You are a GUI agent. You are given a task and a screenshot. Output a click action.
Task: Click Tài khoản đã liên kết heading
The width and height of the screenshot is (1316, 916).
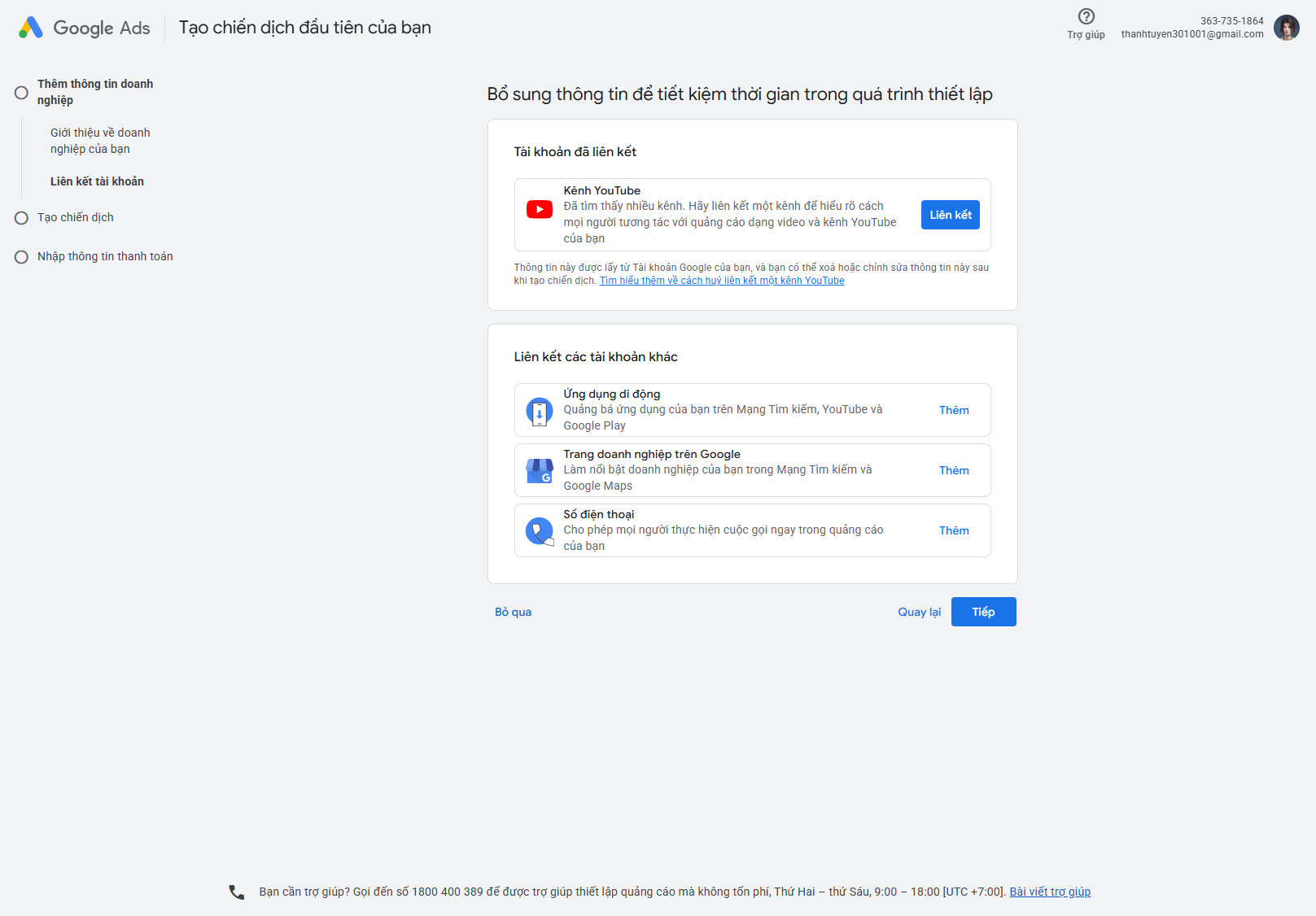(x=575, y=151)
